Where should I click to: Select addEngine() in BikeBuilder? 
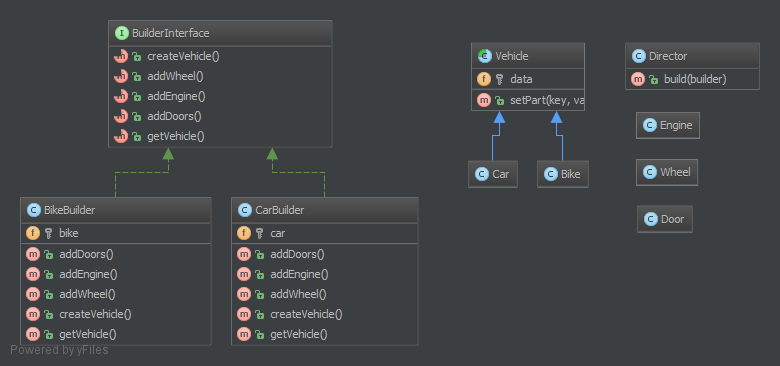88,274
